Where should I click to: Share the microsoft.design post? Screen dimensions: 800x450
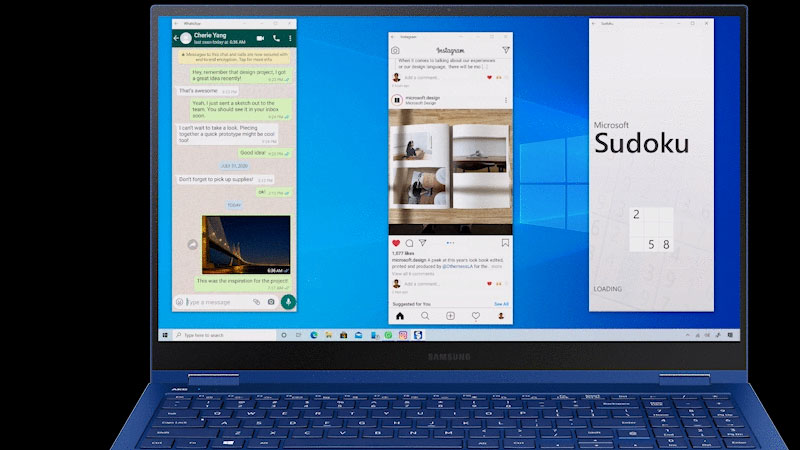(422, 243)
